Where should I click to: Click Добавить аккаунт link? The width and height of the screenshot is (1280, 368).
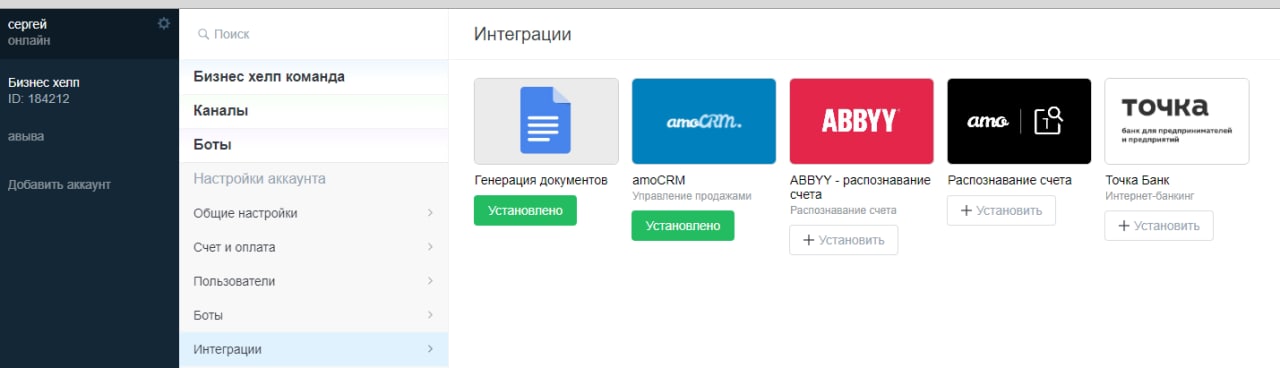coord(59,185)
